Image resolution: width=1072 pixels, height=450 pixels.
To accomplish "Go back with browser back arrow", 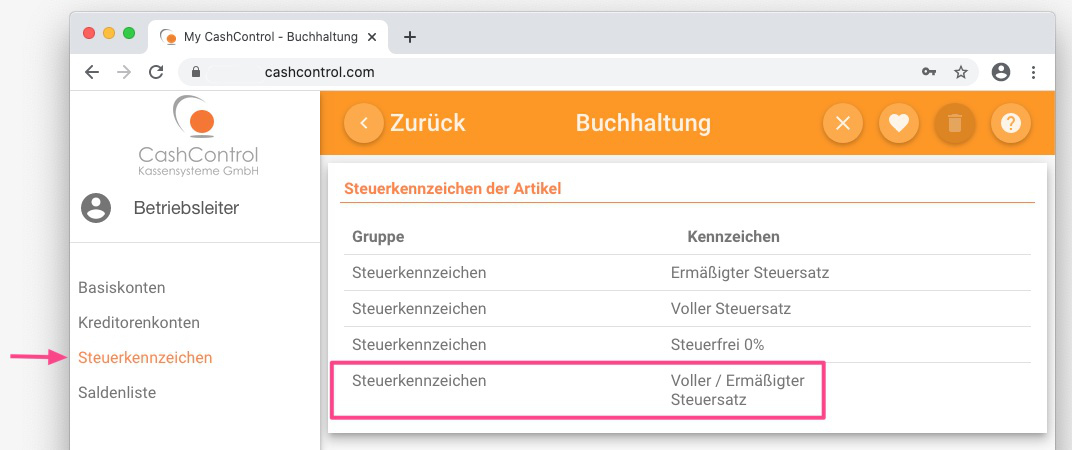I will tap(92, 72).
